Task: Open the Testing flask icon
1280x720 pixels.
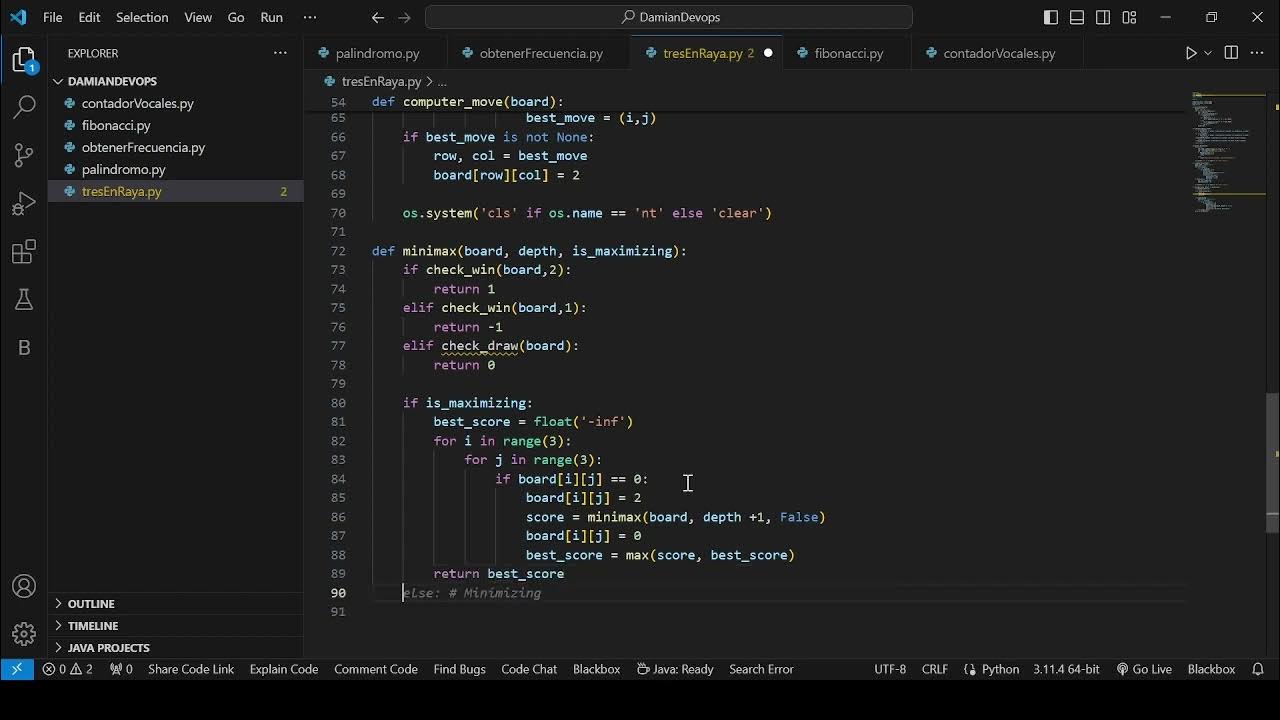Action: (x=24, y=299)
